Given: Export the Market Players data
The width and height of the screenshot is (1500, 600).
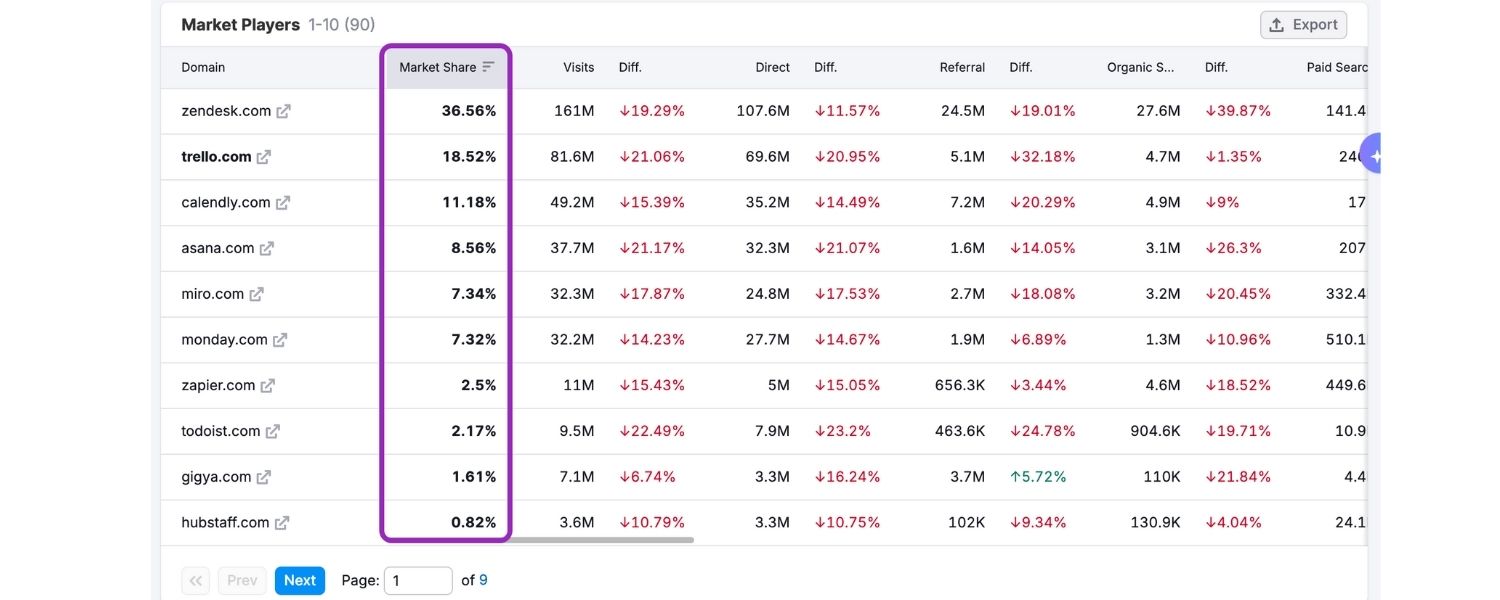Looking at the screenshot, I should click(1303, 24).
